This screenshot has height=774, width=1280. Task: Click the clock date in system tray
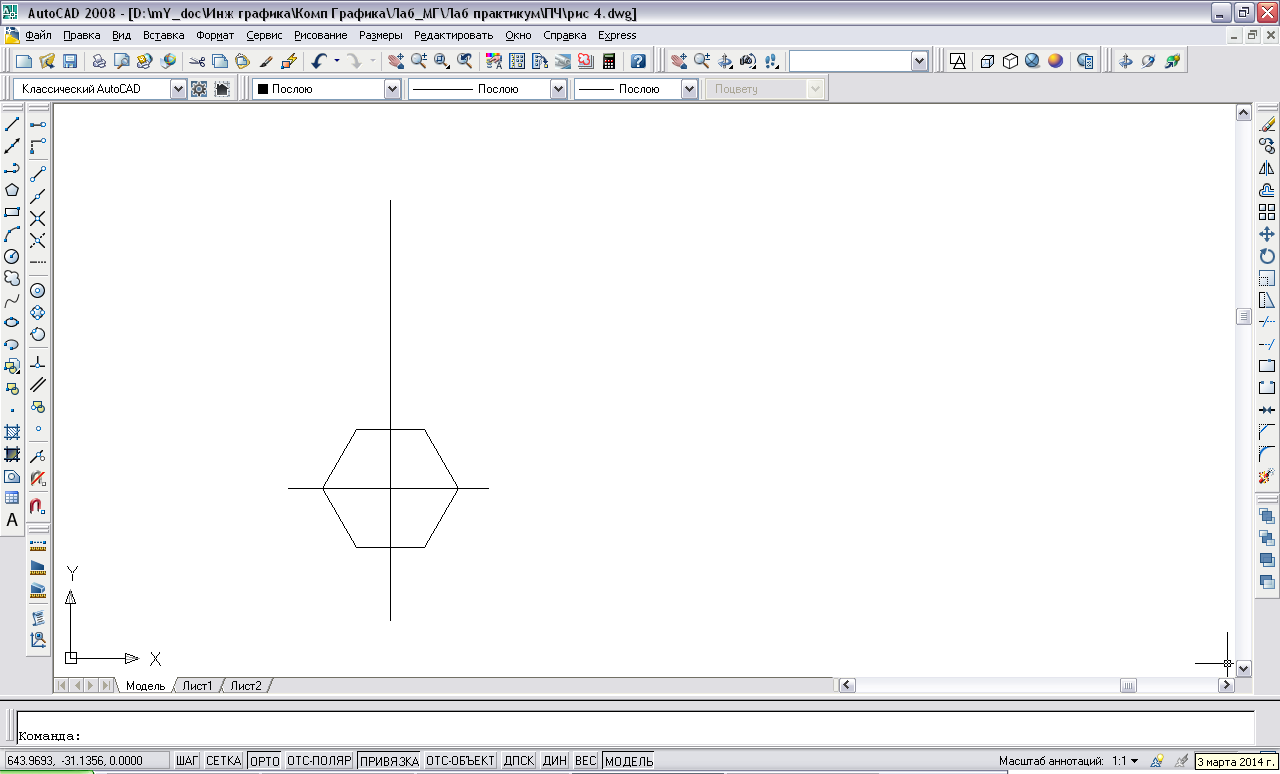point(1236,762)
